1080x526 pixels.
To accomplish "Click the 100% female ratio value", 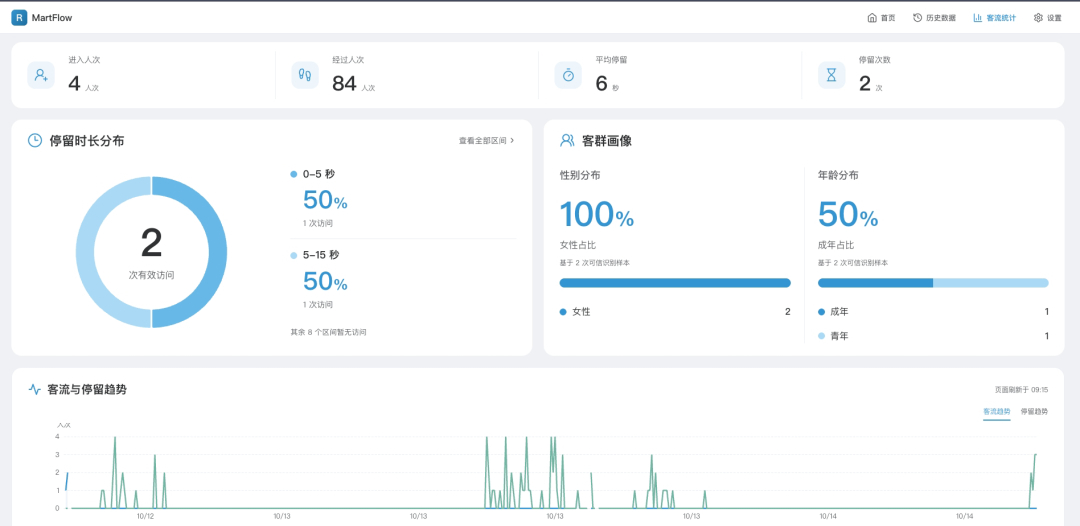I will coord(596,214).
